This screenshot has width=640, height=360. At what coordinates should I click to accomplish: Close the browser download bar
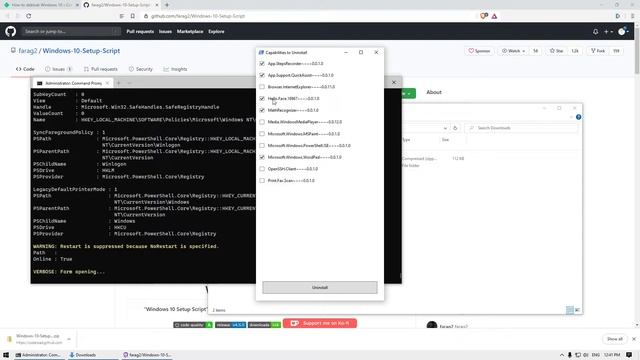tap(634, 339)
